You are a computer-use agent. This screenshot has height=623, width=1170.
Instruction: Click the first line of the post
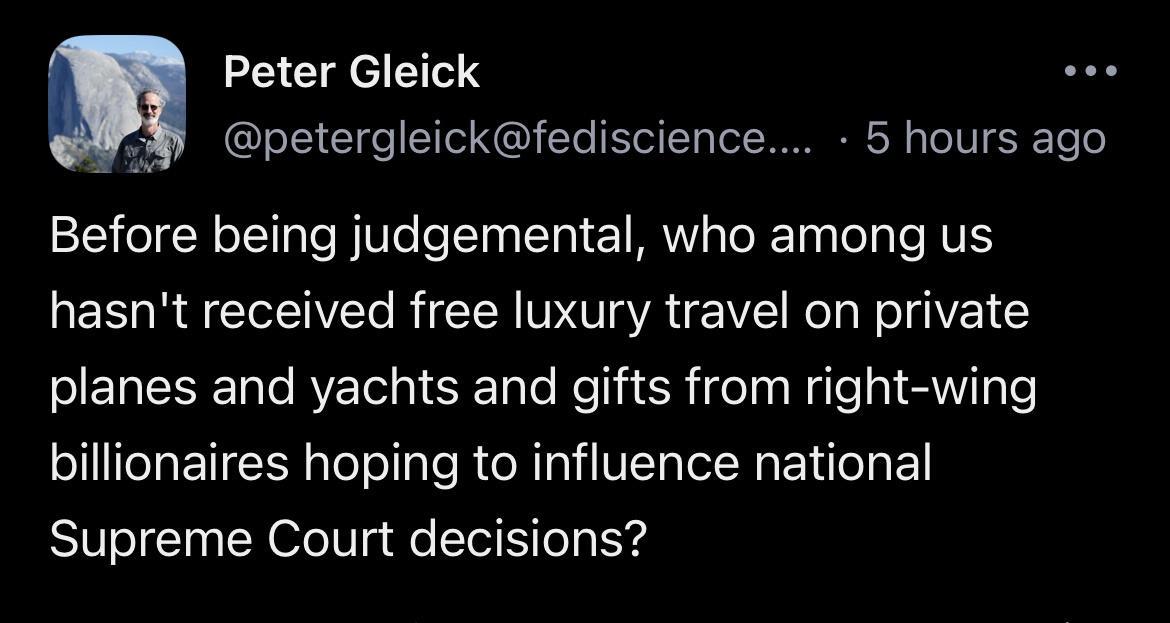pyautogui.click(x=520, y=234)
